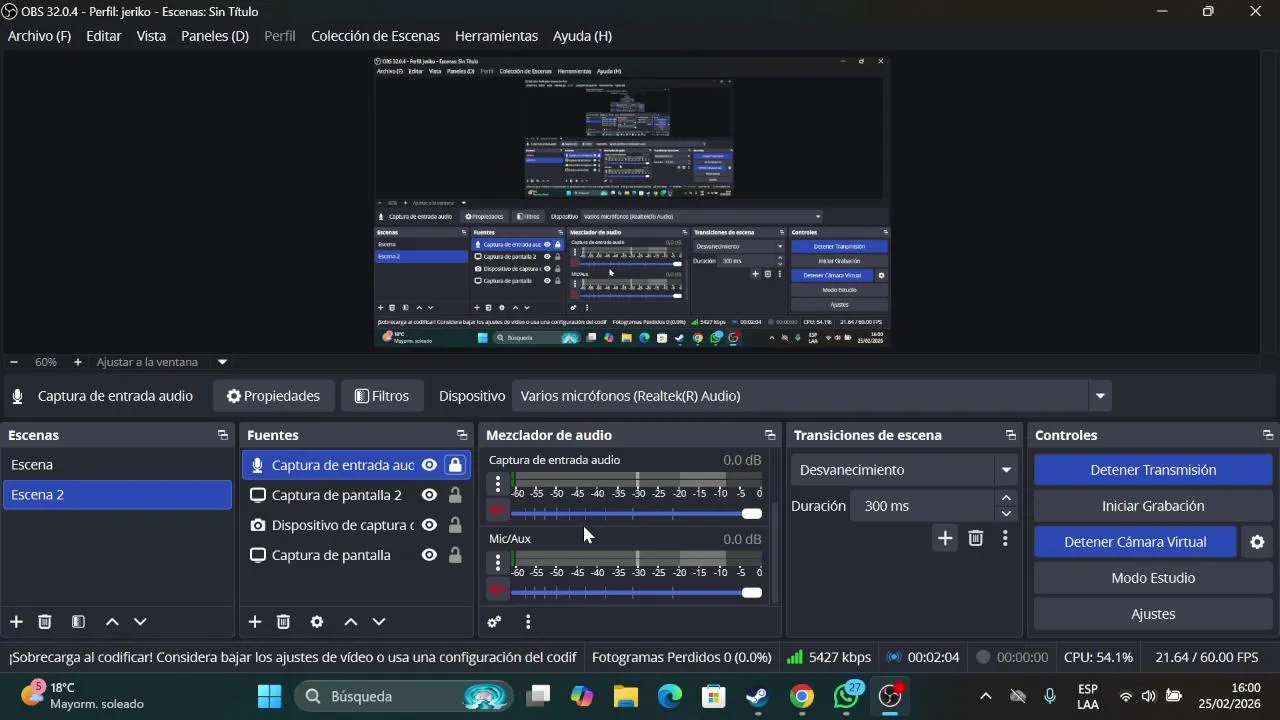Open Paneles menu
Viewport: 1280px width, 720px height.
click(215, 36)
